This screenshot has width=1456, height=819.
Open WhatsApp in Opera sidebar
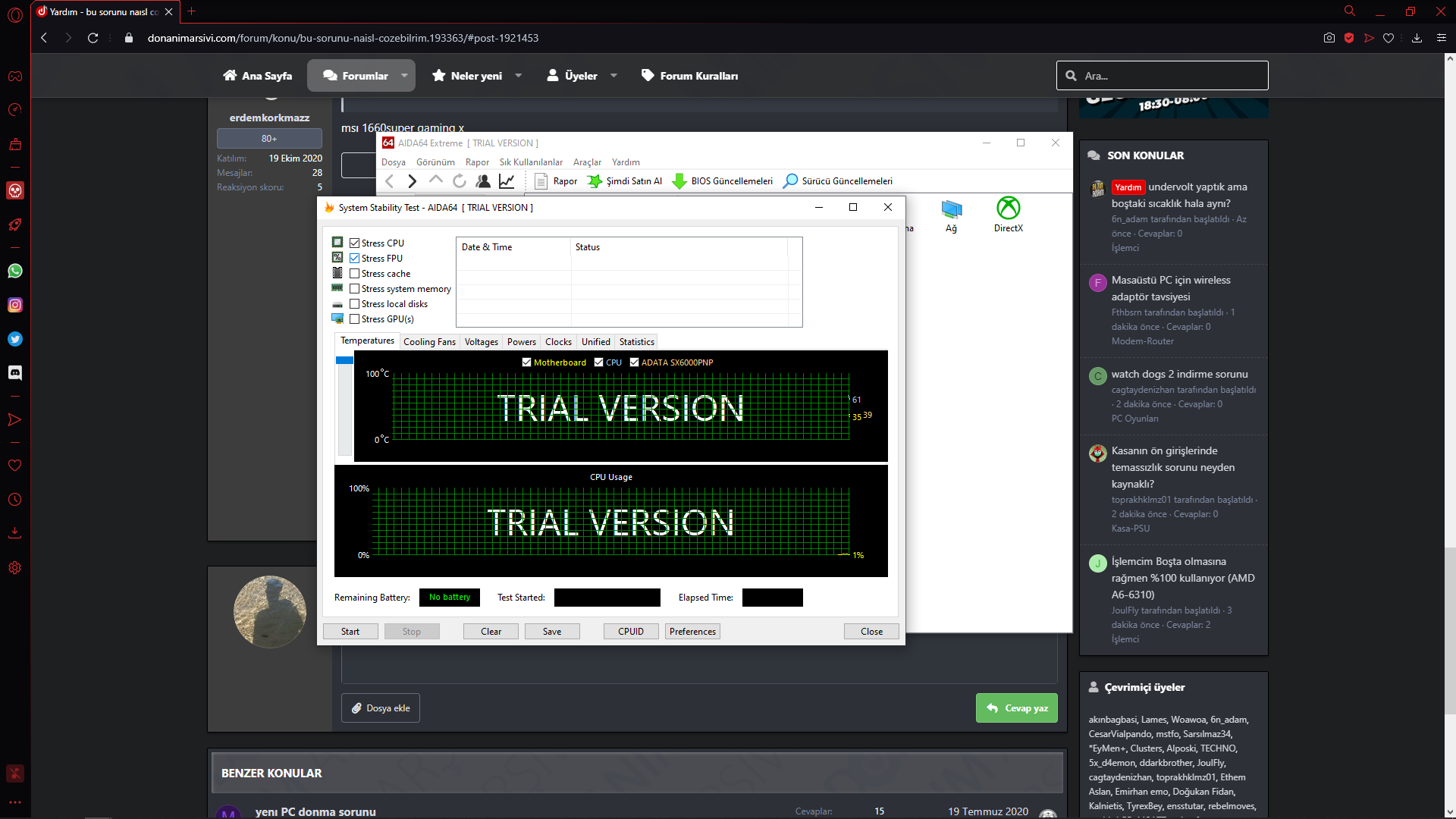15,271
